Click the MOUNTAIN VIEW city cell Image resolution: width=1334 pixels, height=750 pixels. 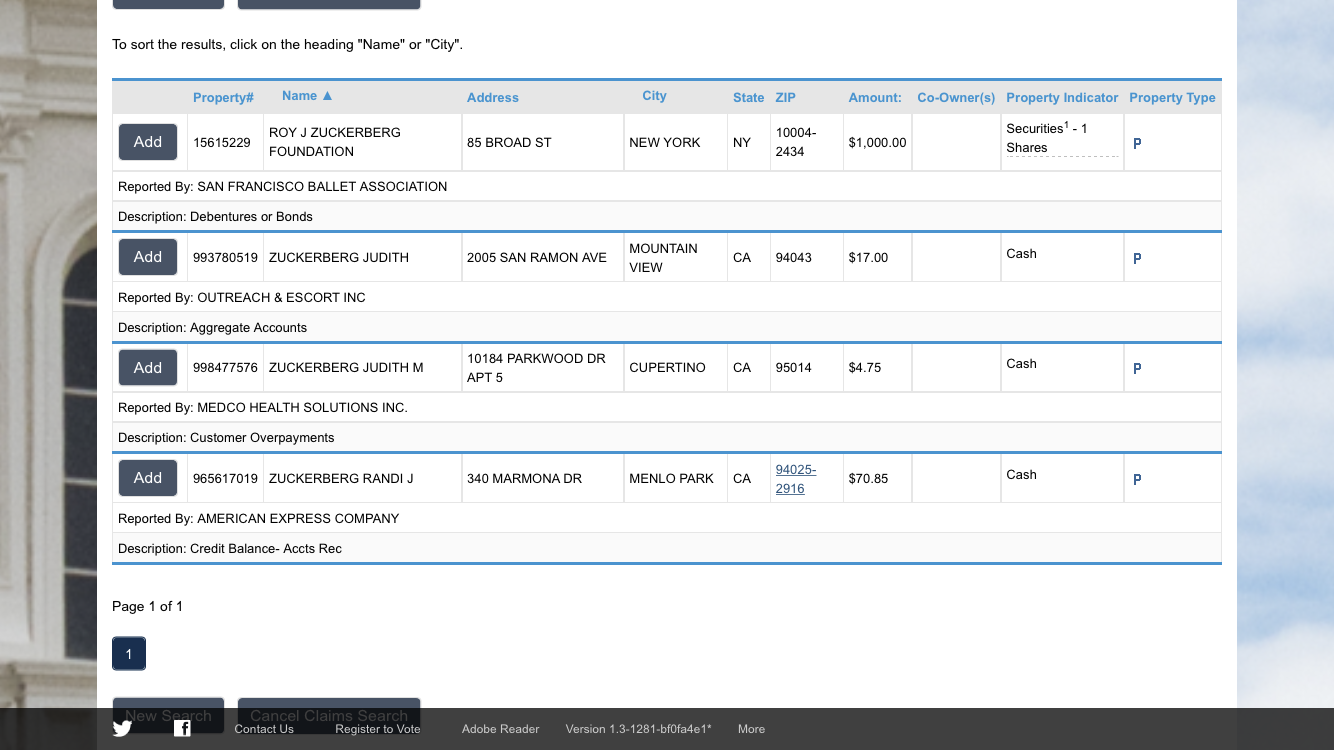676,257
